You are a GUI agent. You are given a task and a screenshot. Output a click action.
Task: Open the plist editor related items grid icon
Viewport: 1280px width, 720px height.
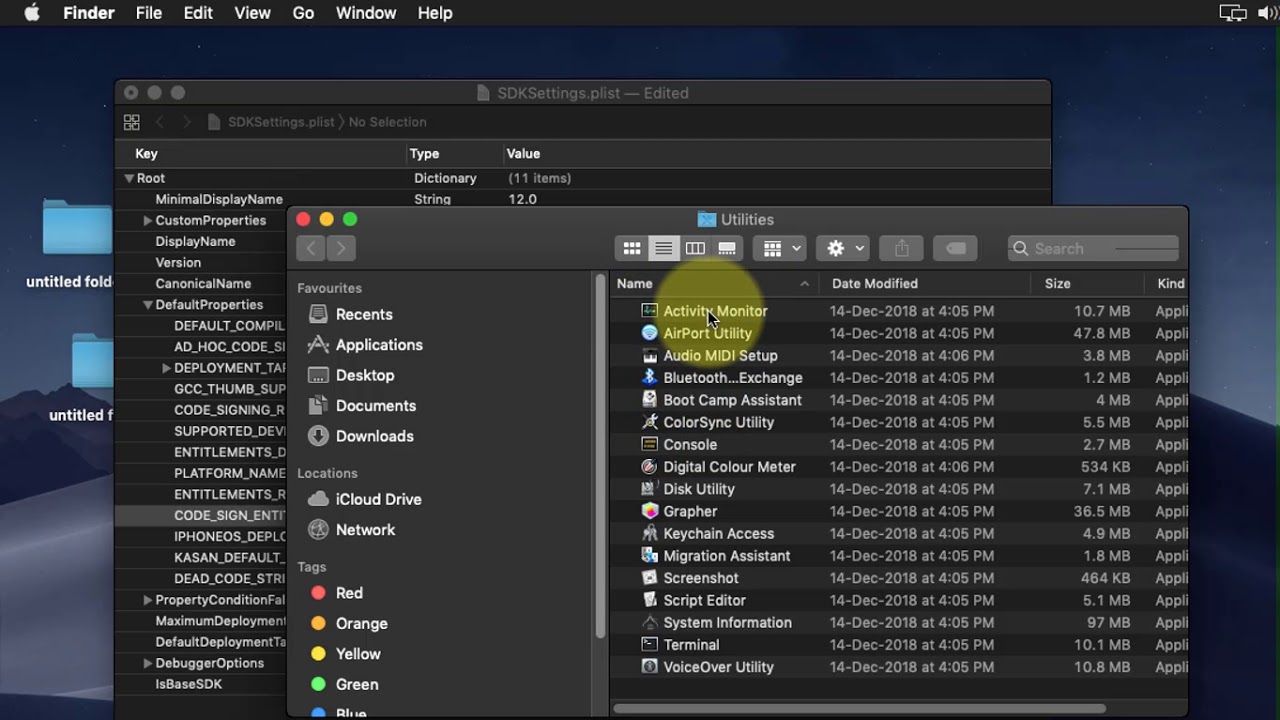(x=131, y=122)
